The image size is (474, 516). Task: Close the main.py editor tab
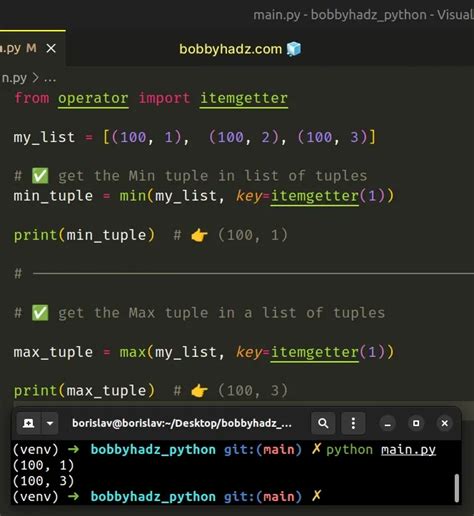coord(51,49)
